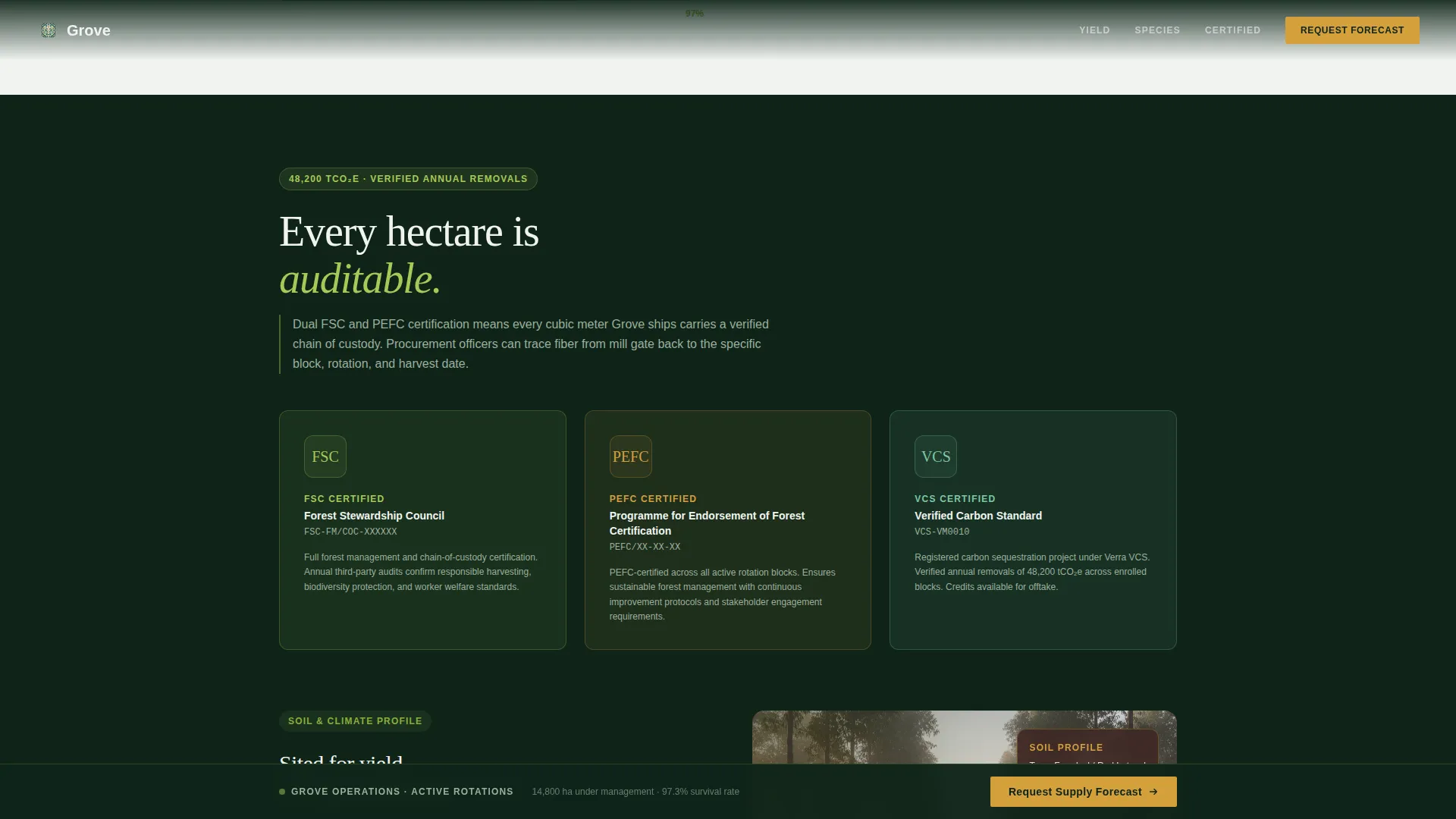This screenshot has width=1456, height=819.
Task: Select the PEFC/XX-XX-XX code
Action: pos(645,547)
